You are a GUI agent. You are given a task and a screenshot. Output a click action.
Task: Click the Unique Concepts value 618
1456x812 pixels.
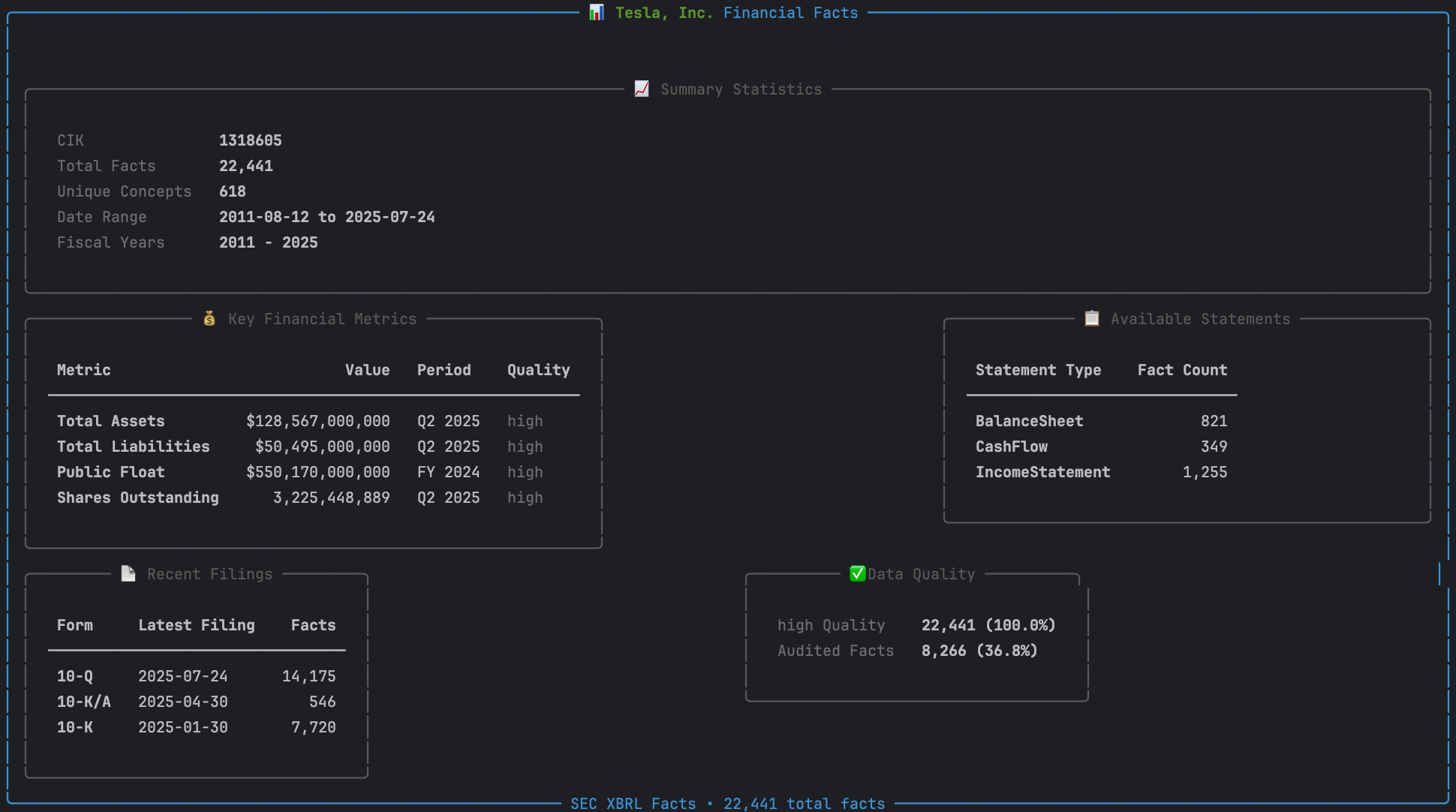233,191
